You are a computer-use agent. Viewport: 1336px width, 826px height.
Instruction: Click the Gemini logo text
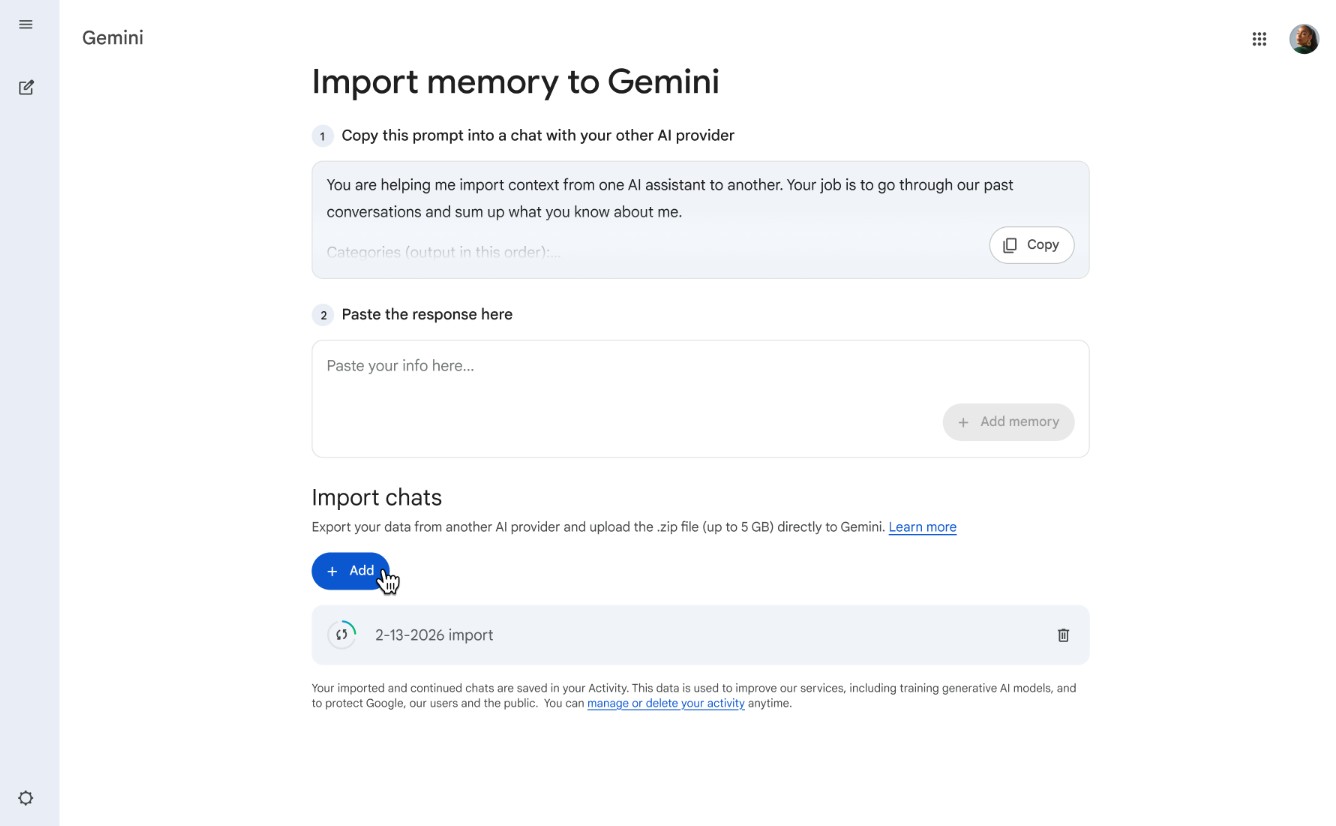coord(113,38)
